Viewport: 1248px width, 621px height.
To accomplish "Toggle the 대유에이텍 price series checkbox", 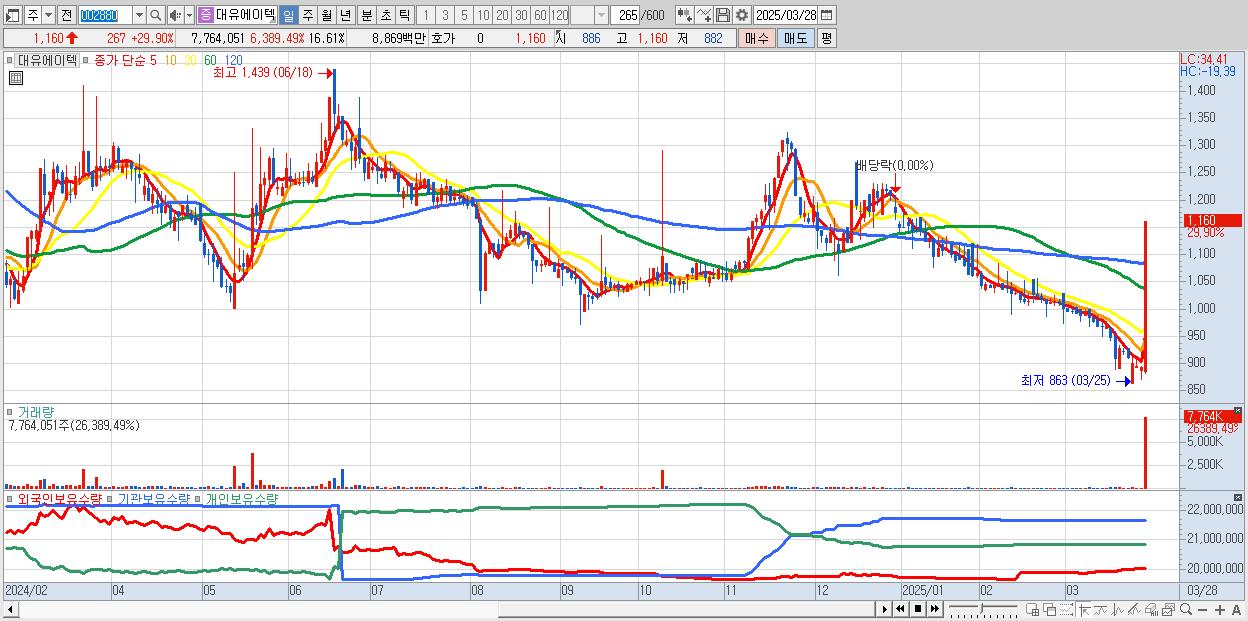I will (x=11, y=60).
